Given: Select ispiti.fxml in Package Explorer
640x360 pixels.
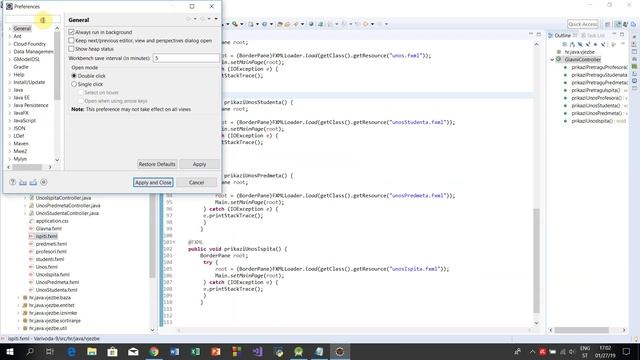Looking at the screenshot, I should [47, 236].
